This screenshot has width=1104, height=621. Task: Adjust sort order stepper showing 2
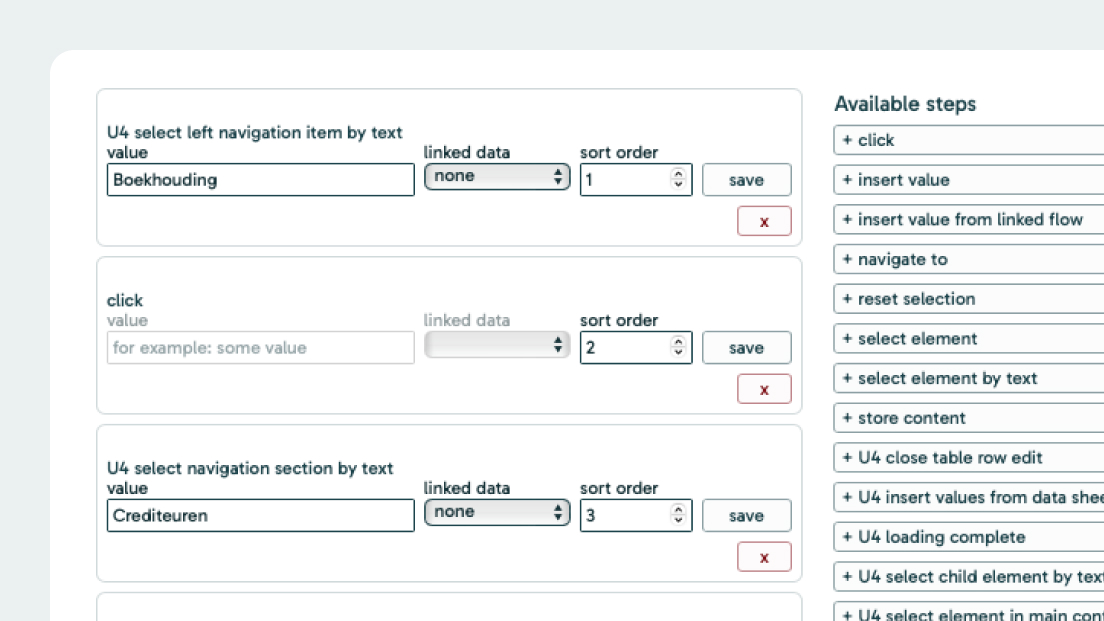click(679, 348)
